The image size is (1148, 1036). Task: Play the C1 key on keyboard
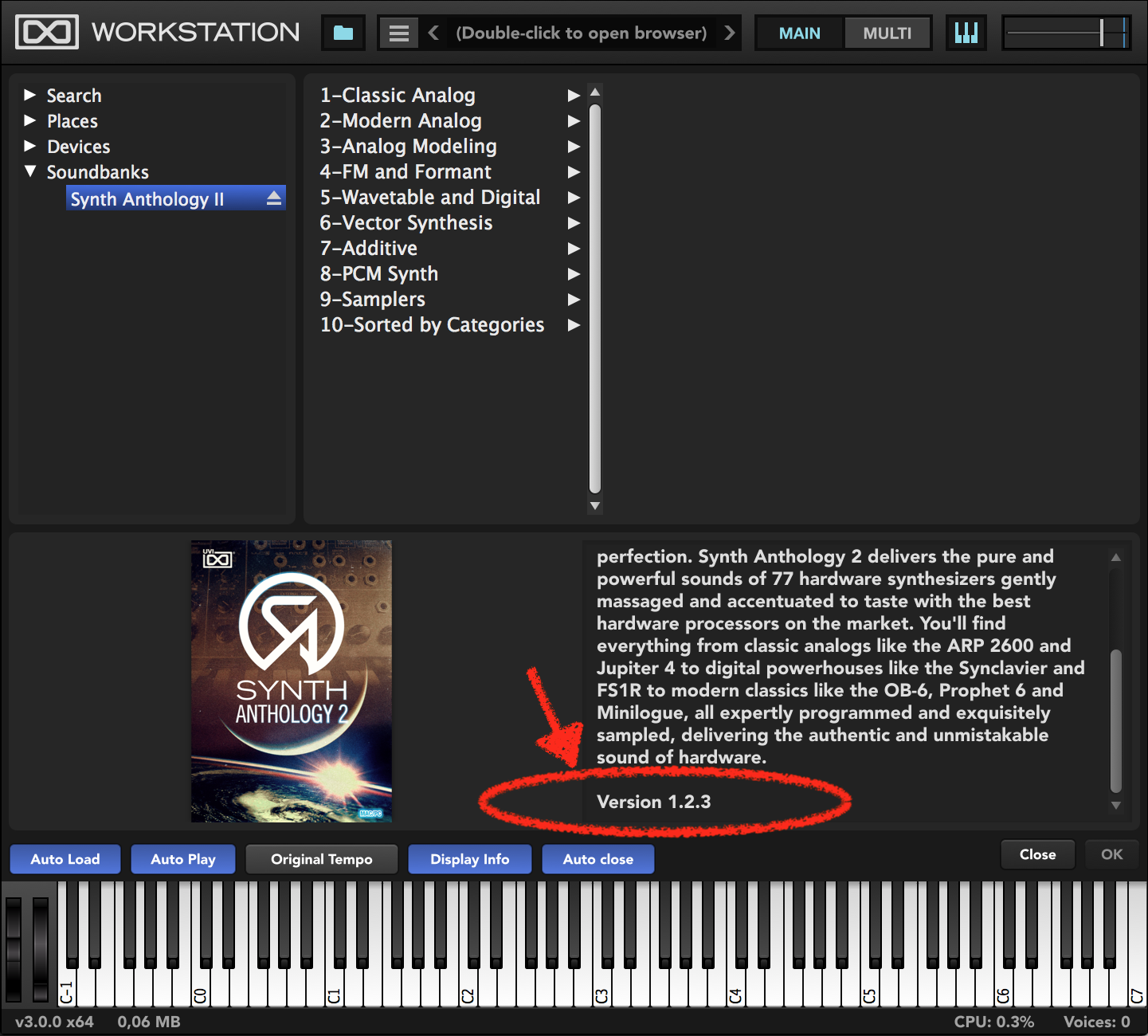pyautogui.click(x=334, y=987)
